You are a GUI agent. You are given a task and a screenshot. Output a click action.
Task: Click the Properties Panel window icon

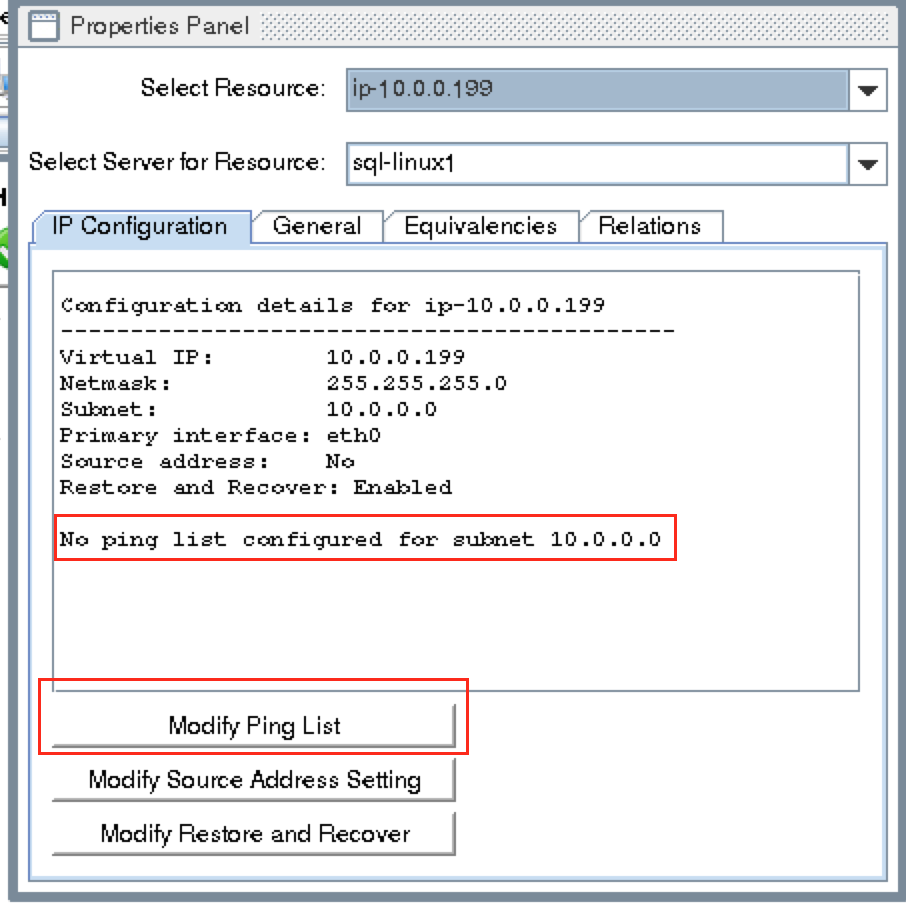coord(42,26)
